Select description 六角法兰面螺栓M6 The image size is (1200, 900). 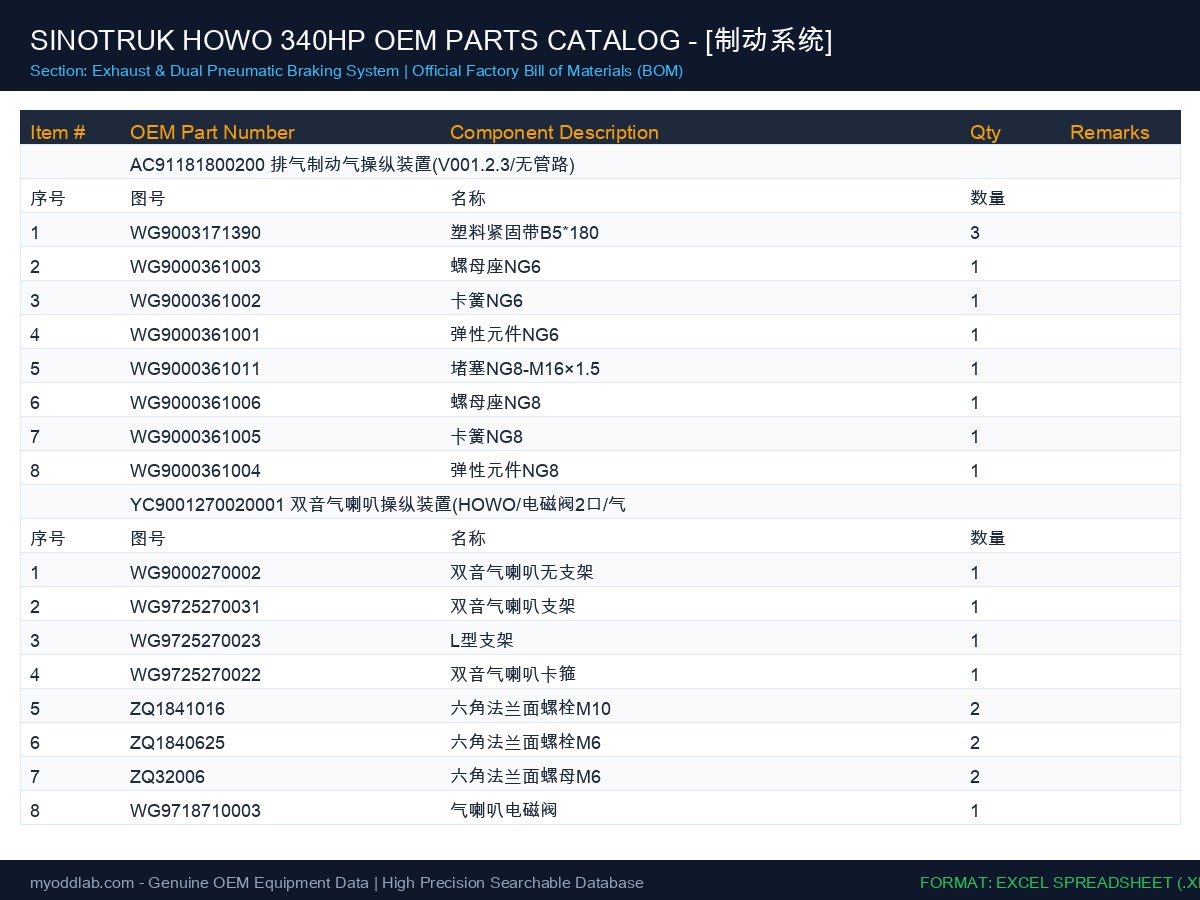(525, 743)
